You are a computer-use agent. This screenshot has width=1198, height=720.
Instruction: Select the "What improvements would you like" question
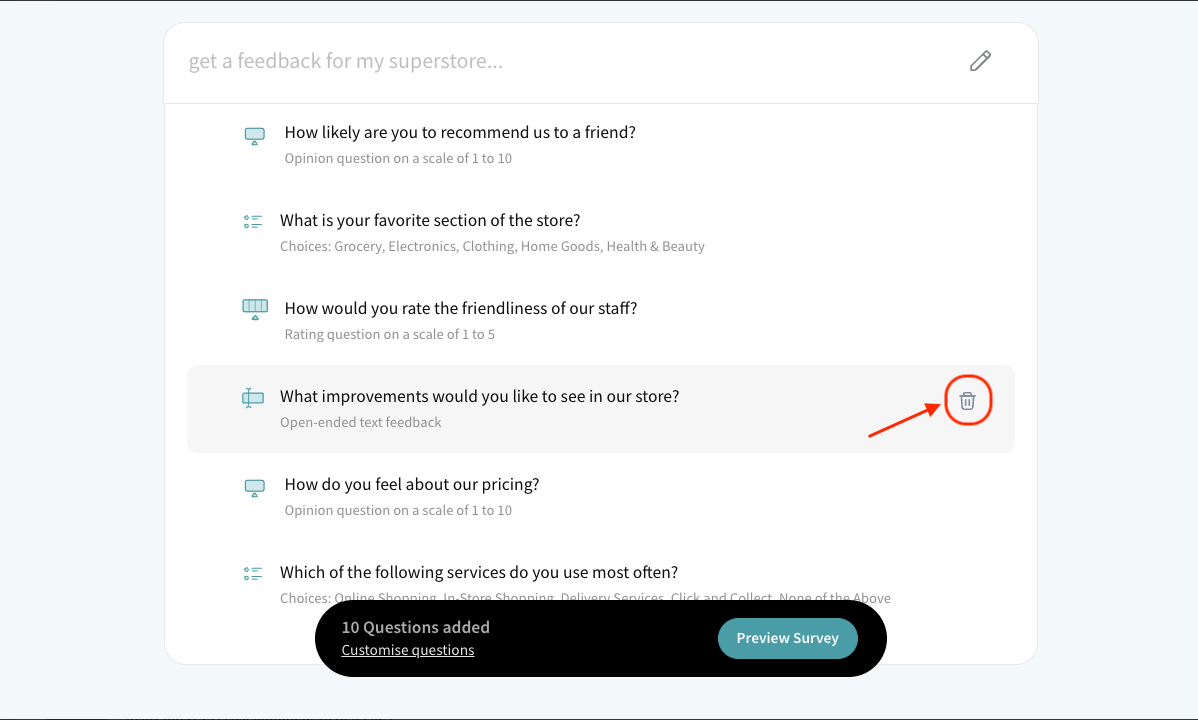[x=480, y=396]
